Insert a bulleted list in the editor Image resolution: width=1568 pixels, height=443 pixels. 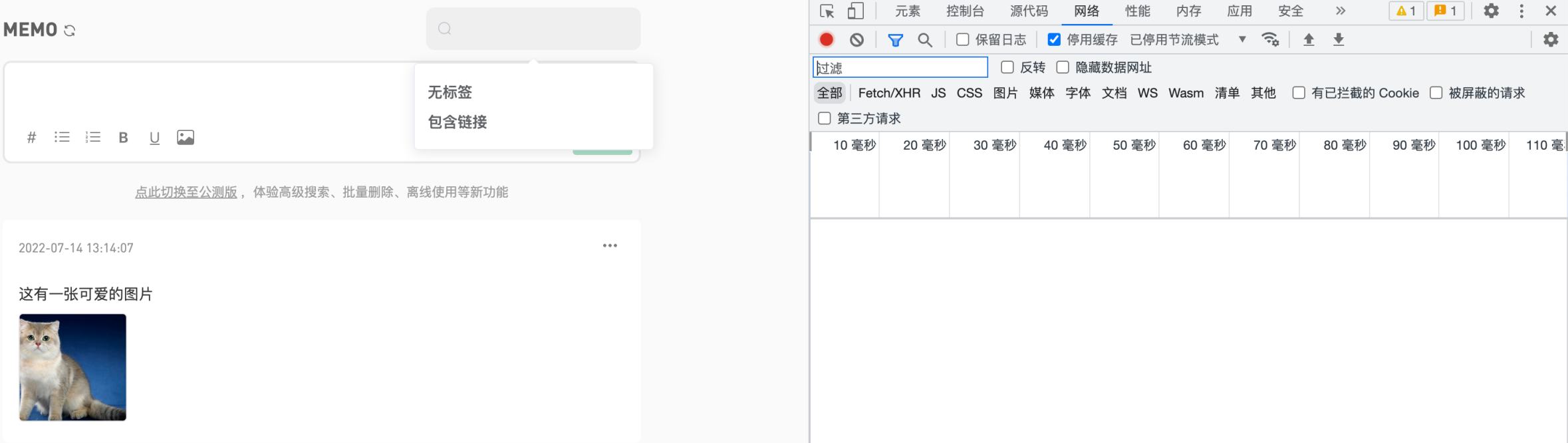[x=62, y=137]
